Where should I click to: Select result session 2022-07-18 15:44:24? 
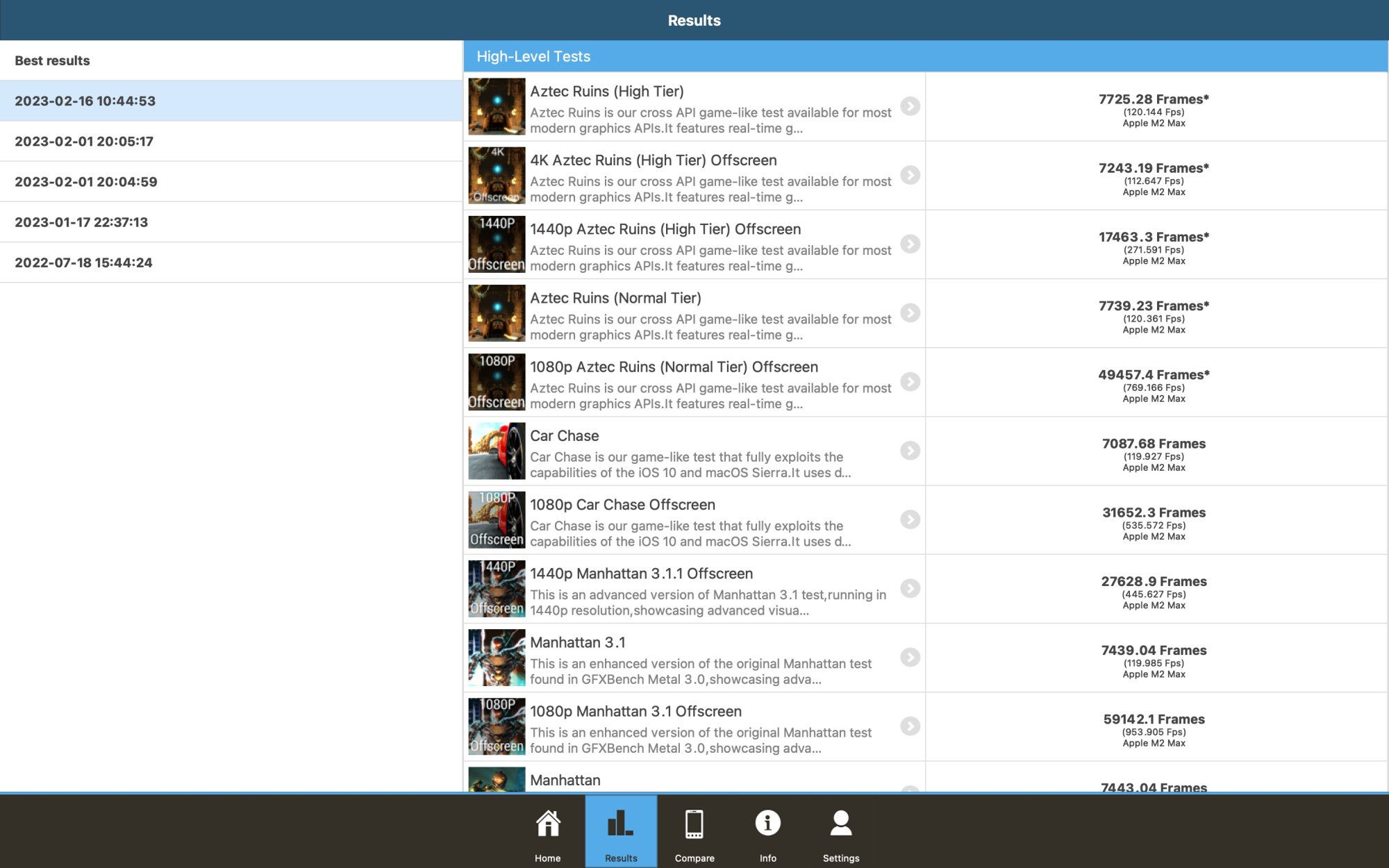(x=83, y=262)
